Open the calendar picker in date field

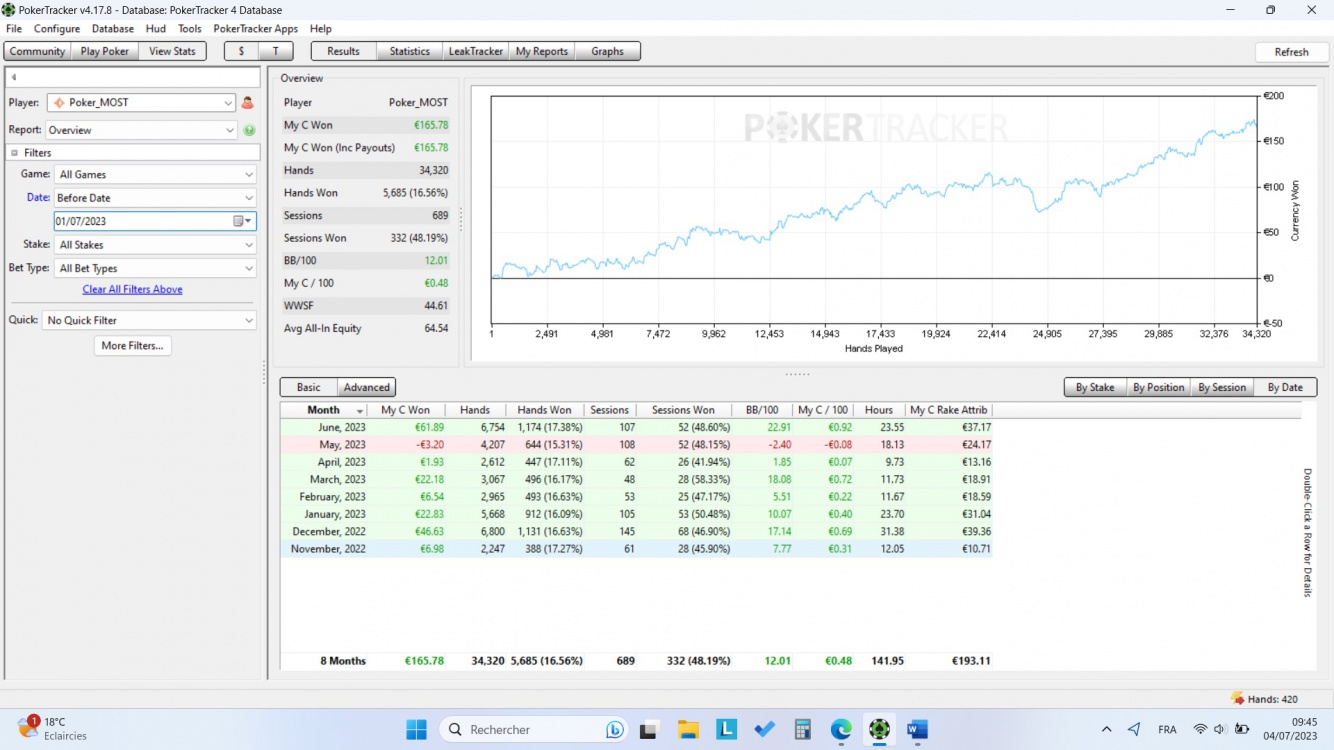click(243, 221)
